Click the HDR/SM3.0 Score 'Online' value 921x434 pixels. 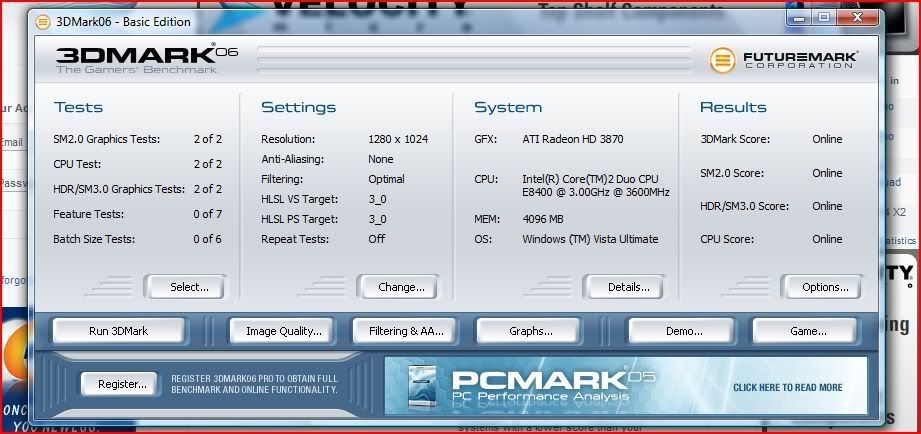[x=827, y=206]
